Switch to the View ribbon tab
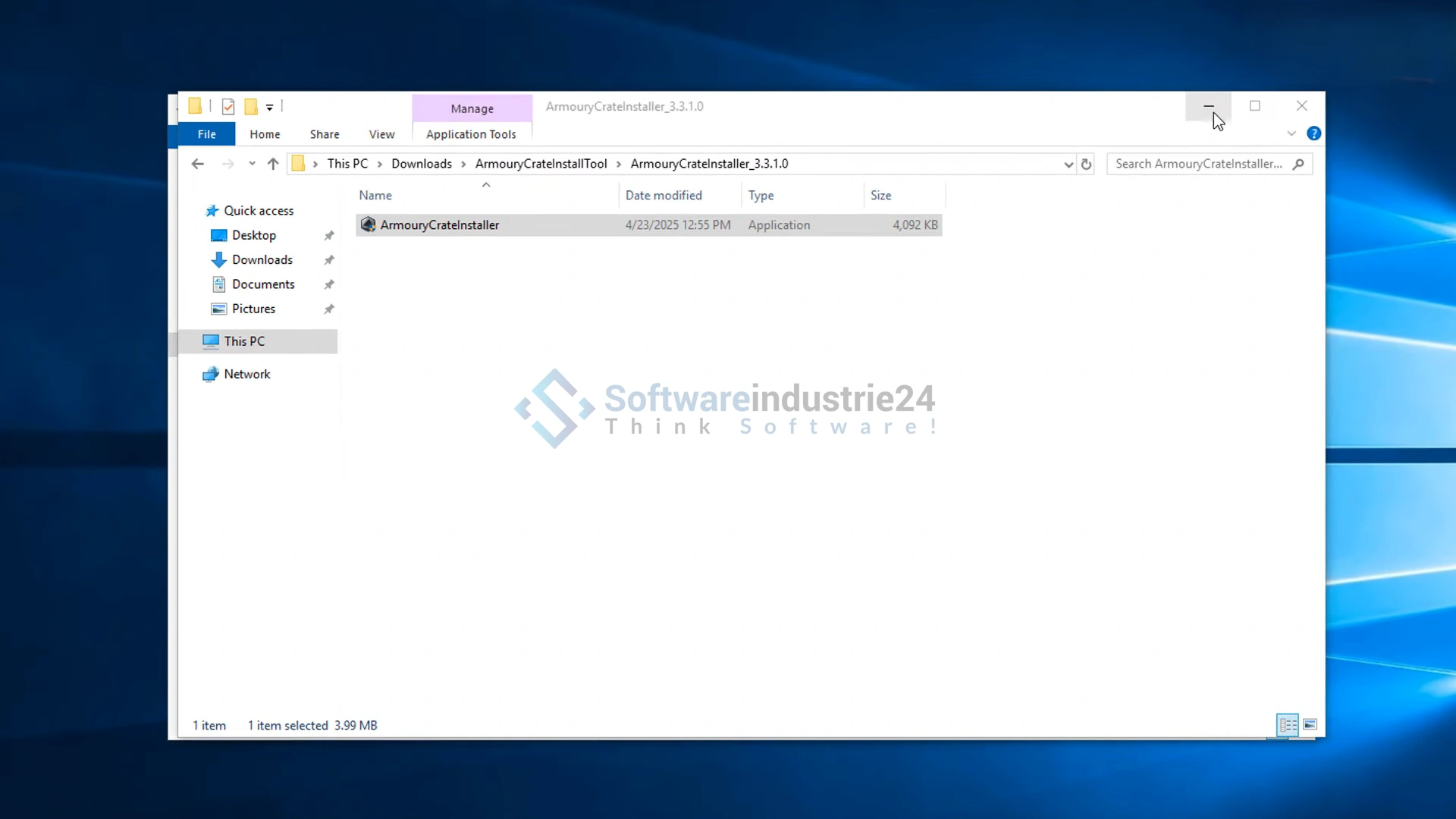The height and width of the screenshot is (819, 1456). coord(381,134)
